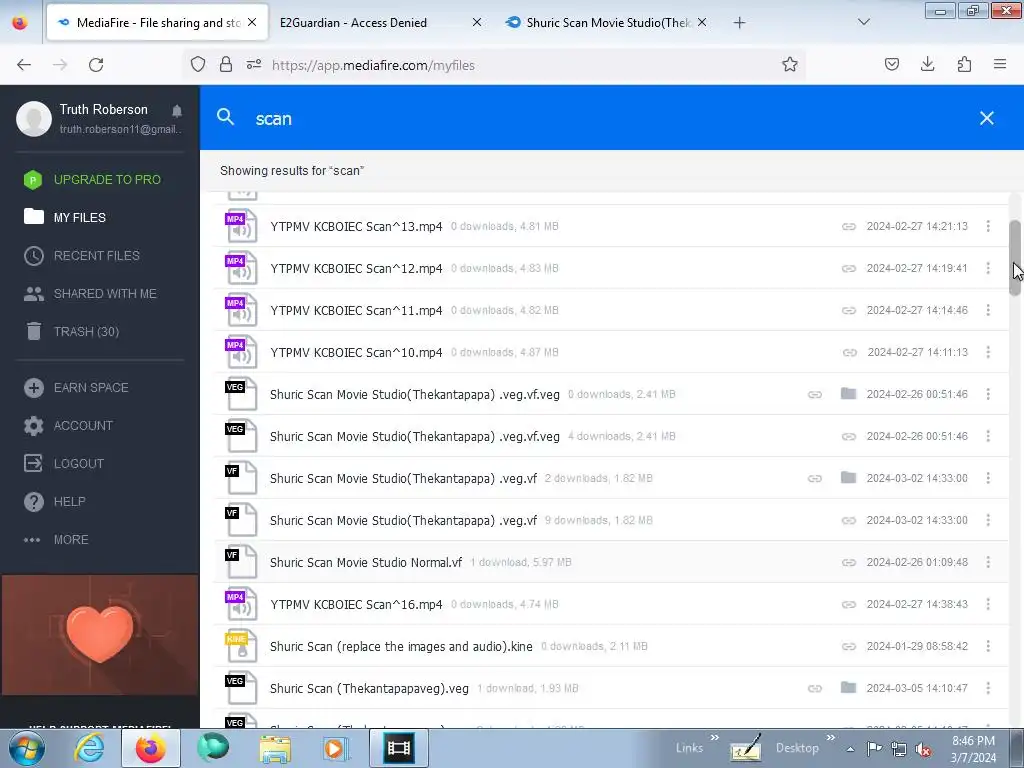
Task: Launch Internet Explorer from taskbar
Action: point(89,748)
